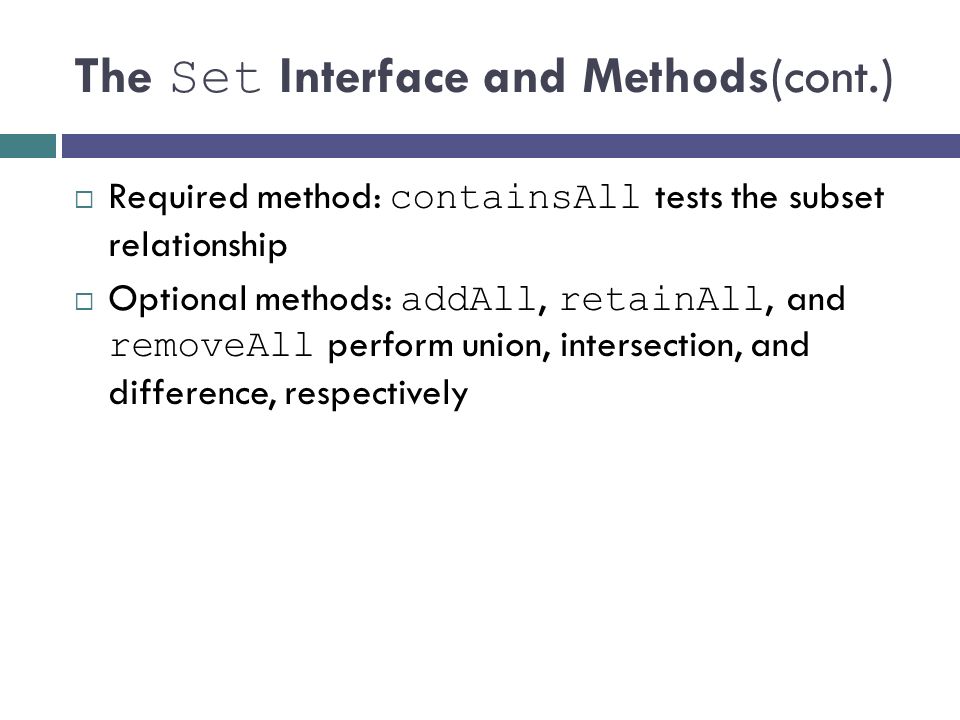Viewport: 960px width, 720px height.
Task: Click the word 'subset' in first bullet
Action: tap(836, 198)
